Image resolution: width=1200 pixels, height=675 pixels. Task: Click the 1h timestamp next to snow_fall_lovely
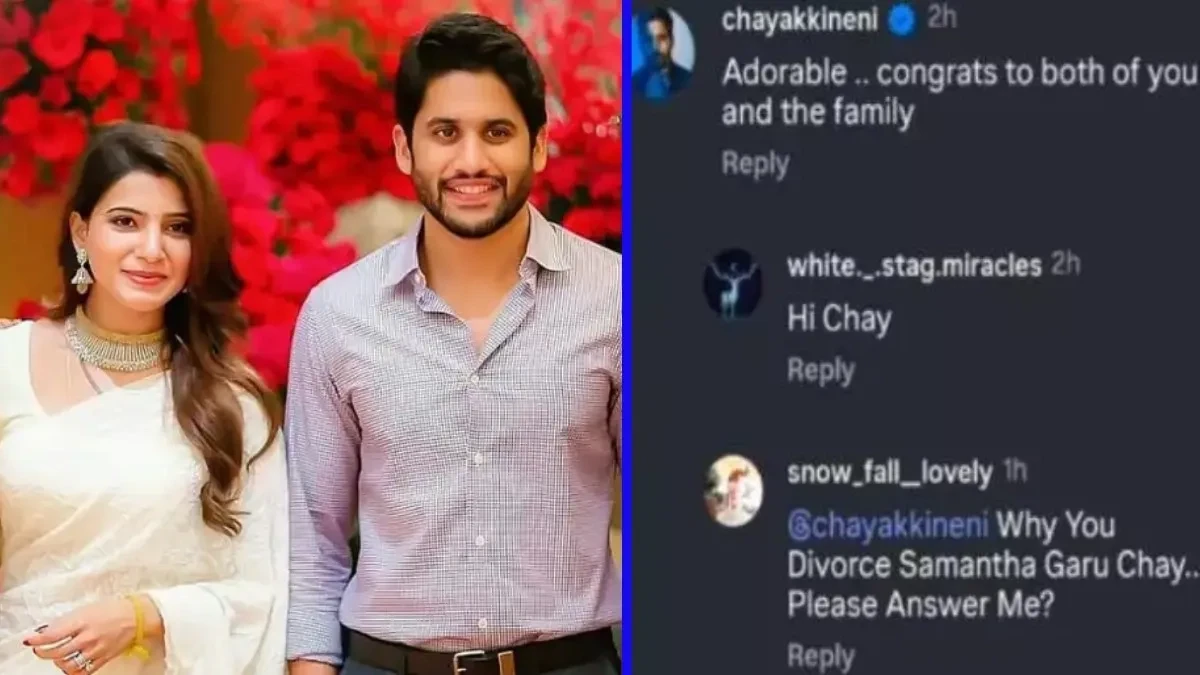pos(1014,471)
